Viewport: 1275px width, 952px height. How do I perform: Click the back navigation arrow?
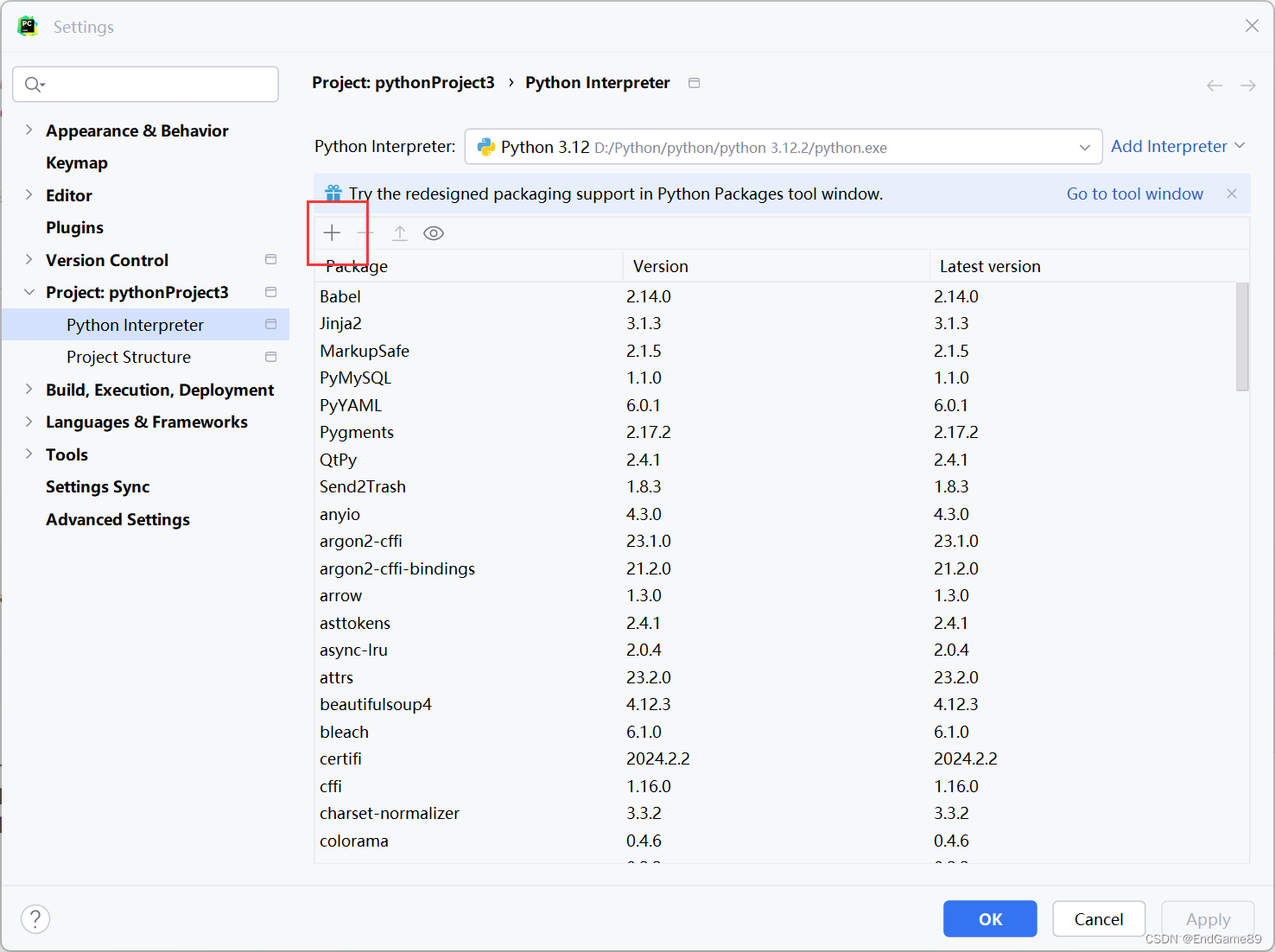click(x=1215, y=86)
